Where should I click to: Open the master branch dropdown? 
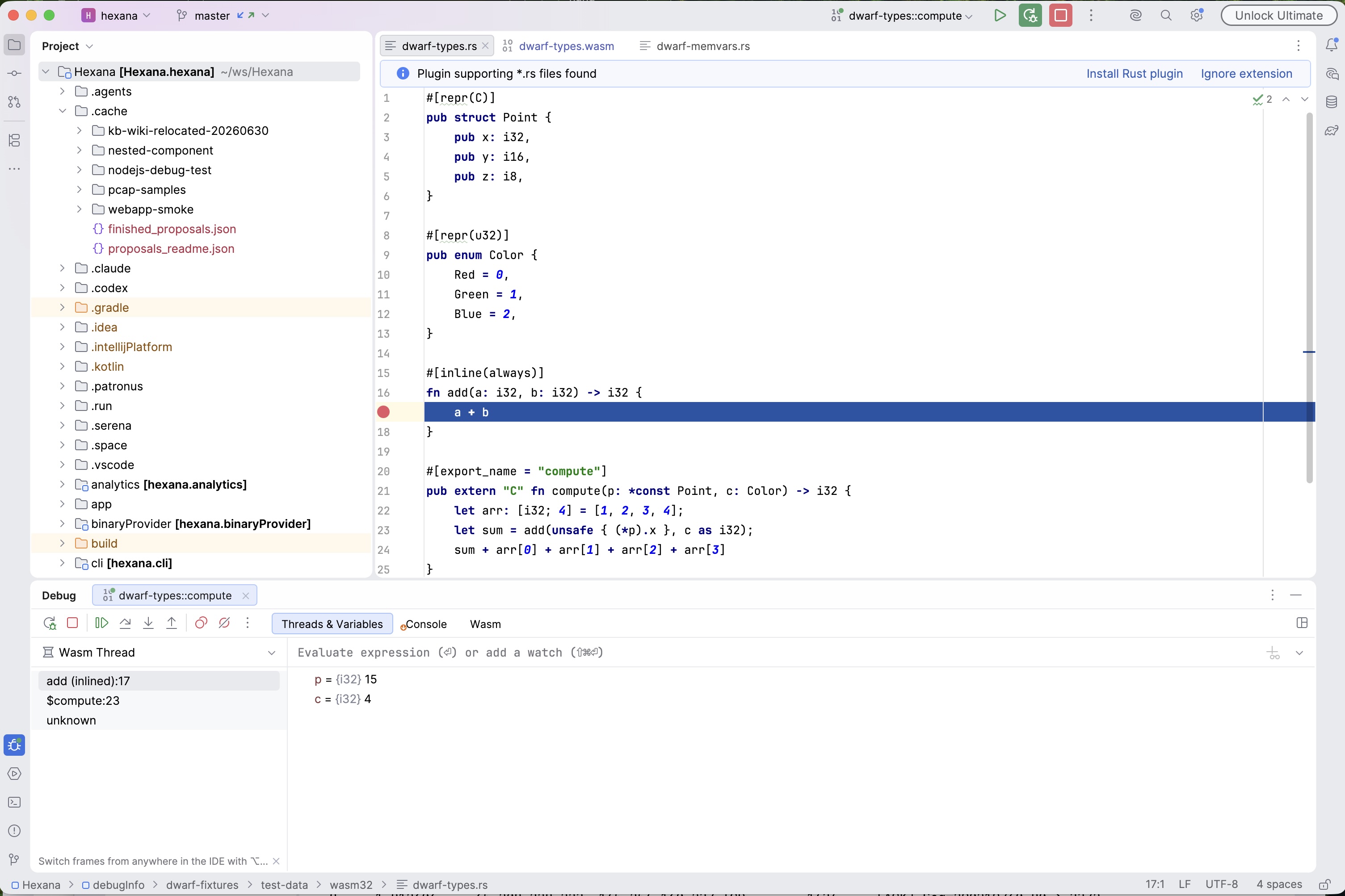tap(223, 16)
